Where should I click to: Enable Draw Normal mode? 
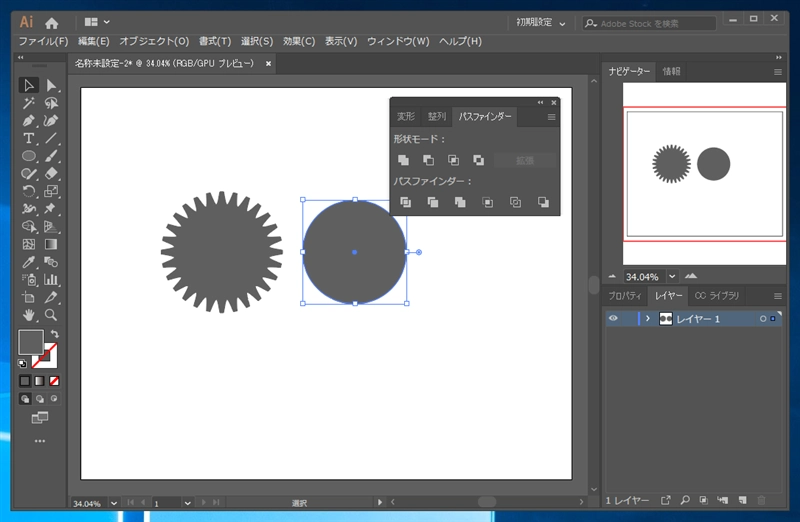24,399
